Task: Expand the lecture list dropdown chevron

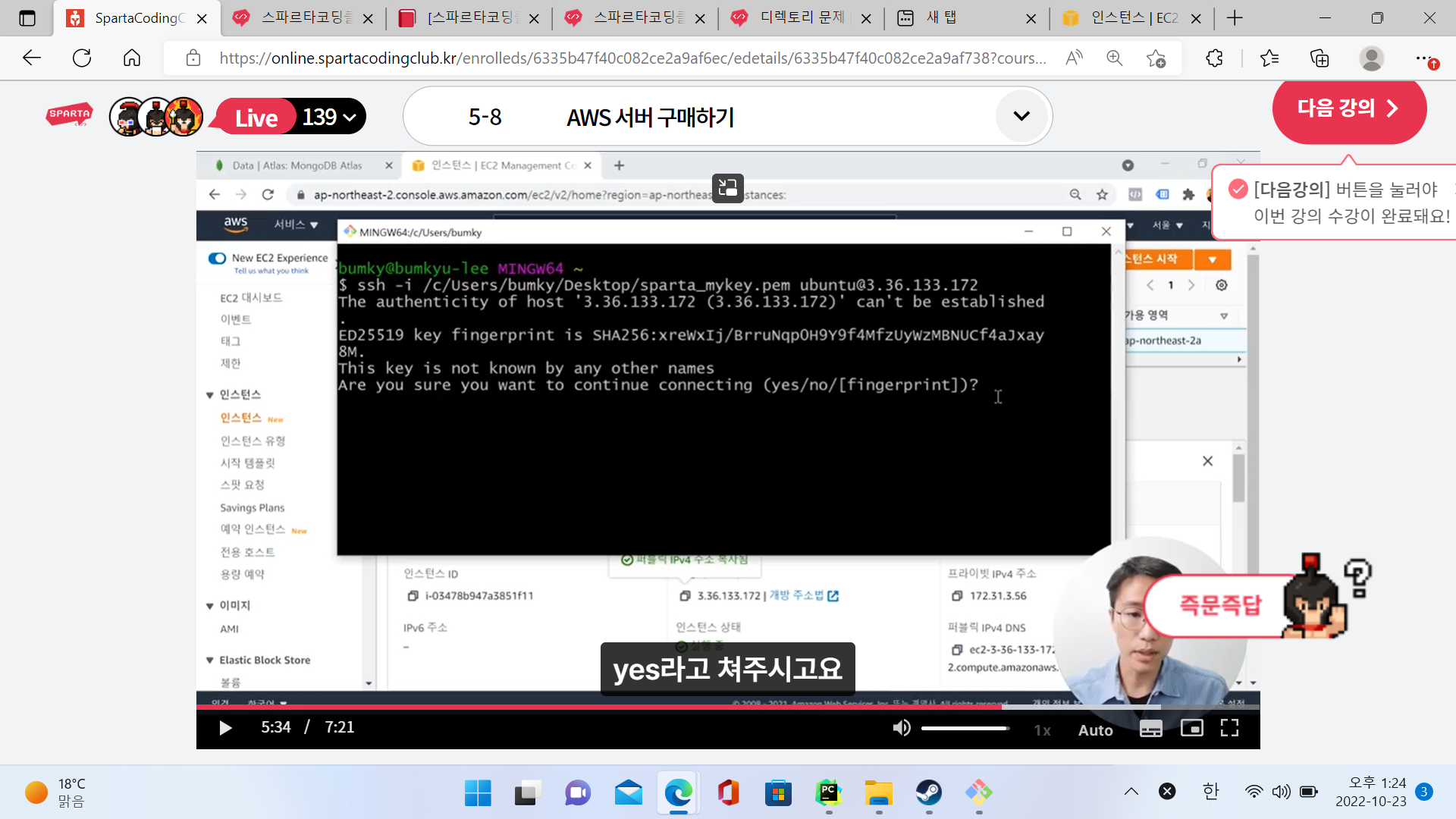Action: 1021,116
